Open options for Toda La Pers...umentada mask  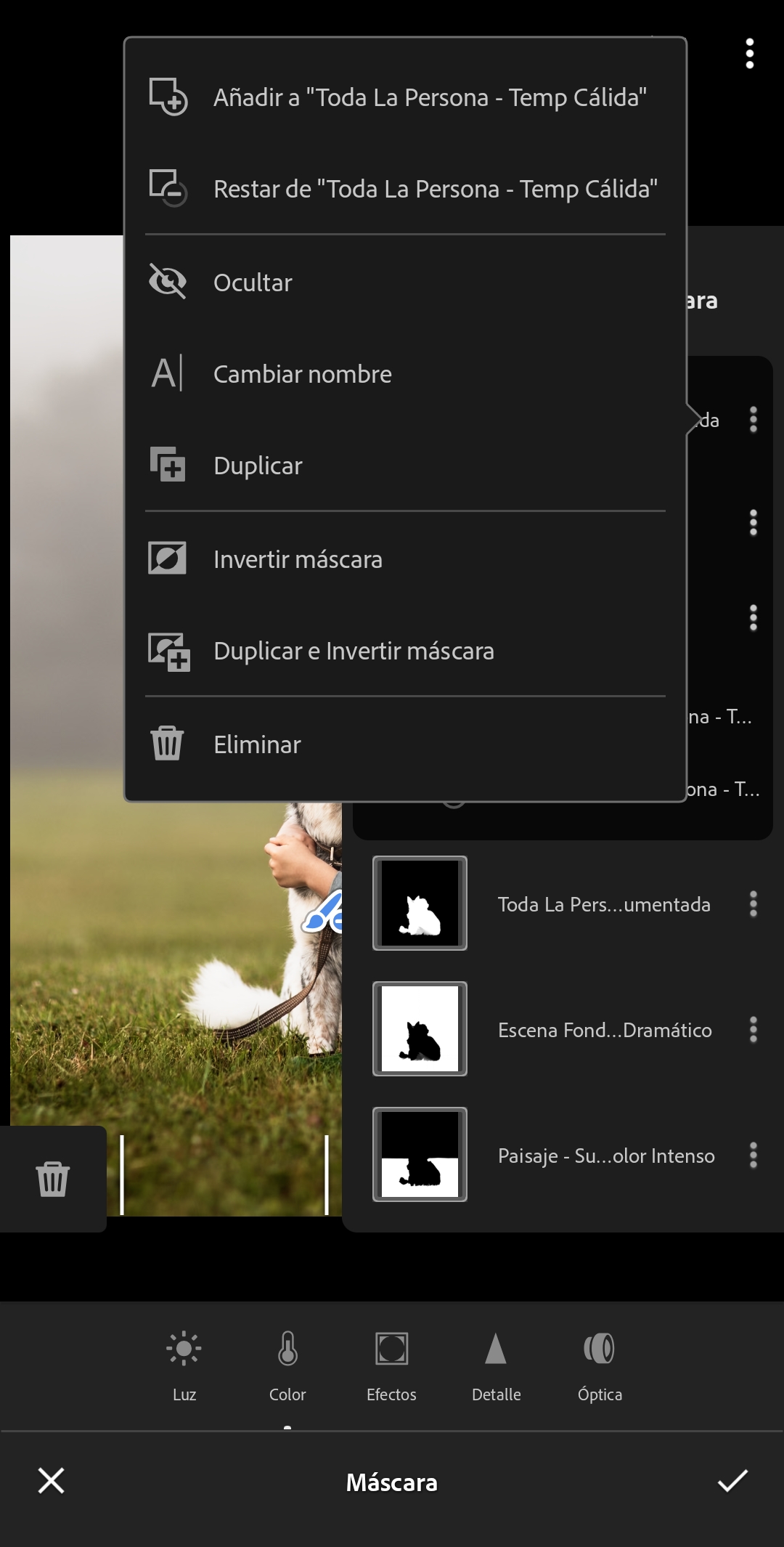(x=754, y=904)
